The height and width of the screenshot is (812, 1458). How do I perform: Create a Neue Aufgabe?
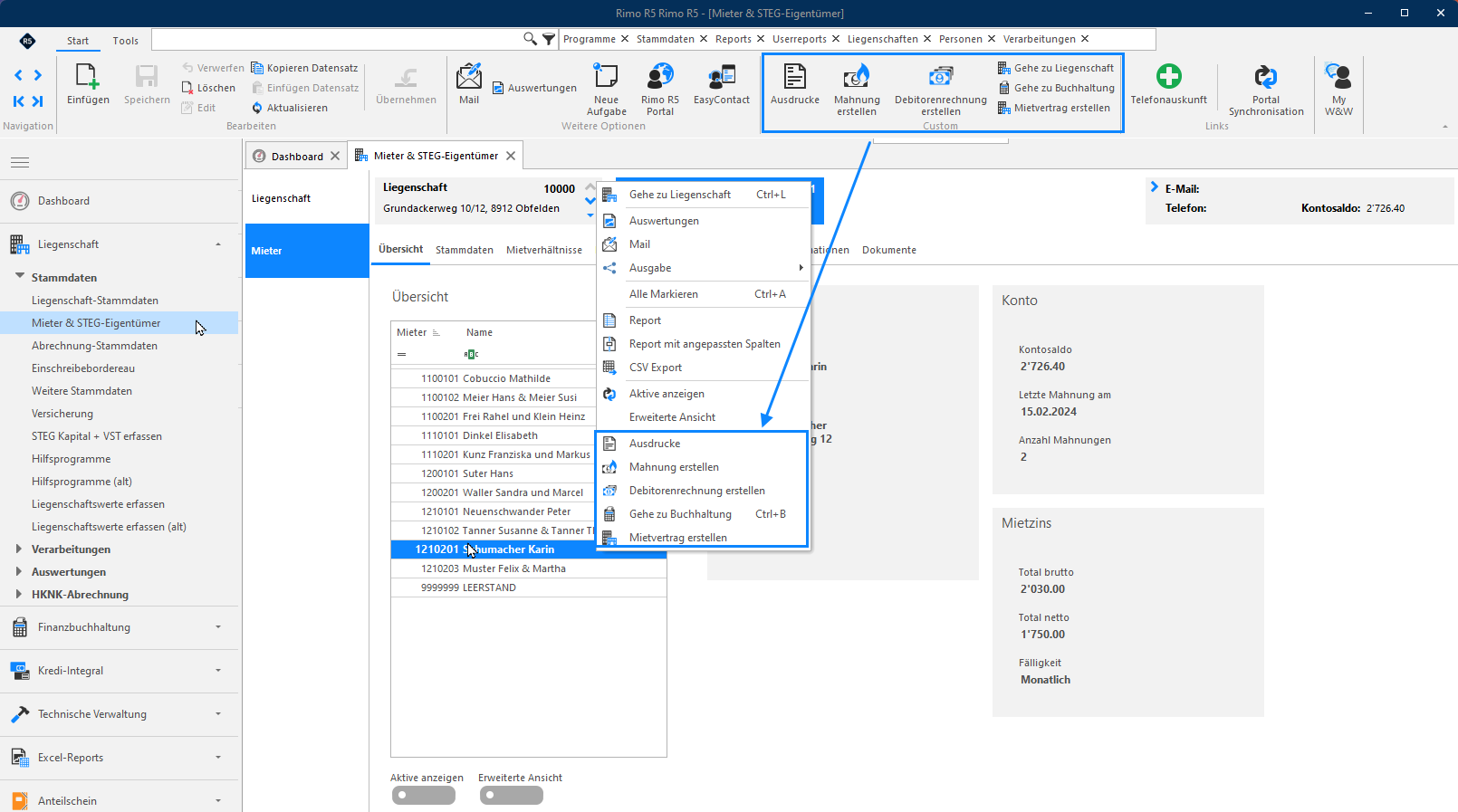click(x=606, y=90)
